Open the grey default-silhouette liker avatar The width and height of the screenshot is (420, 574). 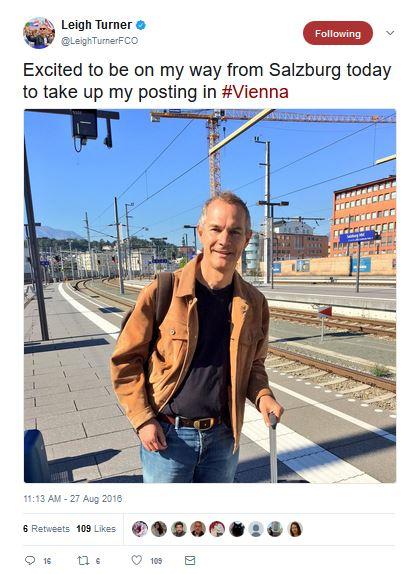[x=256, y=529]
